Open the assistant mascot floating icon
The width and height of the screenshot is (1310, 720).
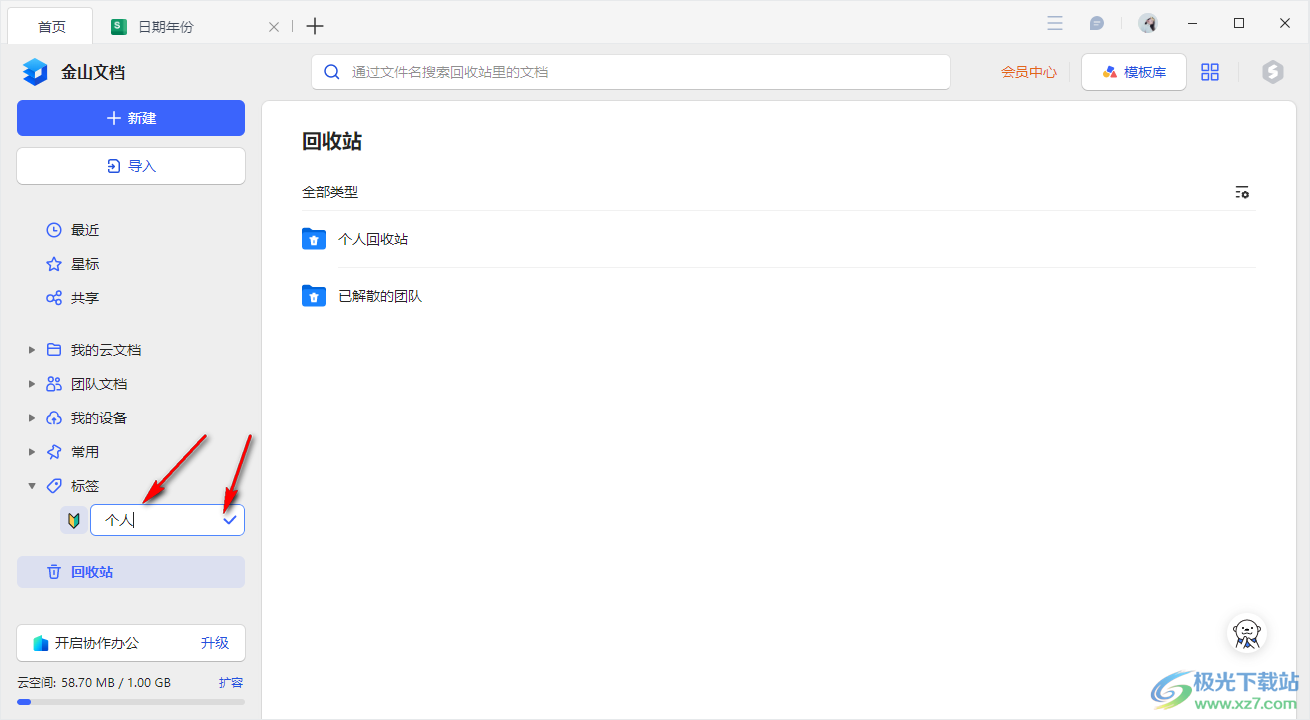click(1247, 632)
